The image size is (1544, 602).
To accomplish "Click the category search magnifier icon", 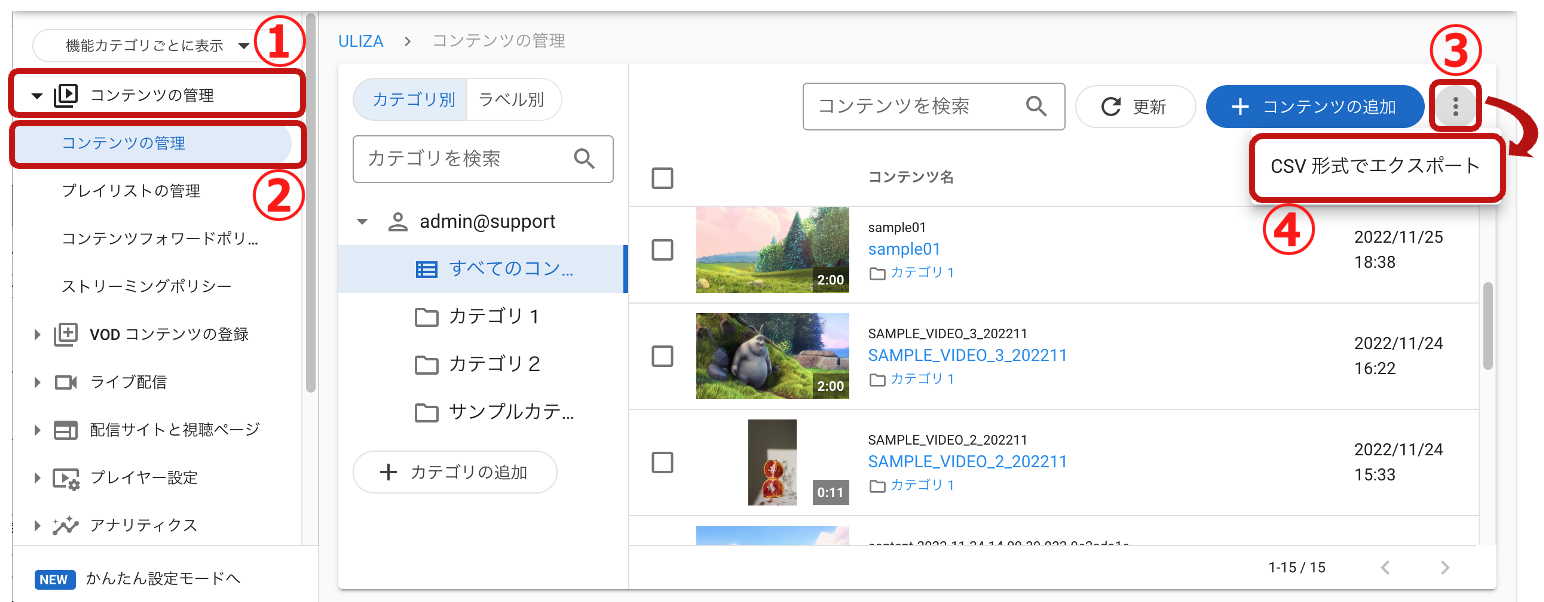I will (x=586, y=159).
